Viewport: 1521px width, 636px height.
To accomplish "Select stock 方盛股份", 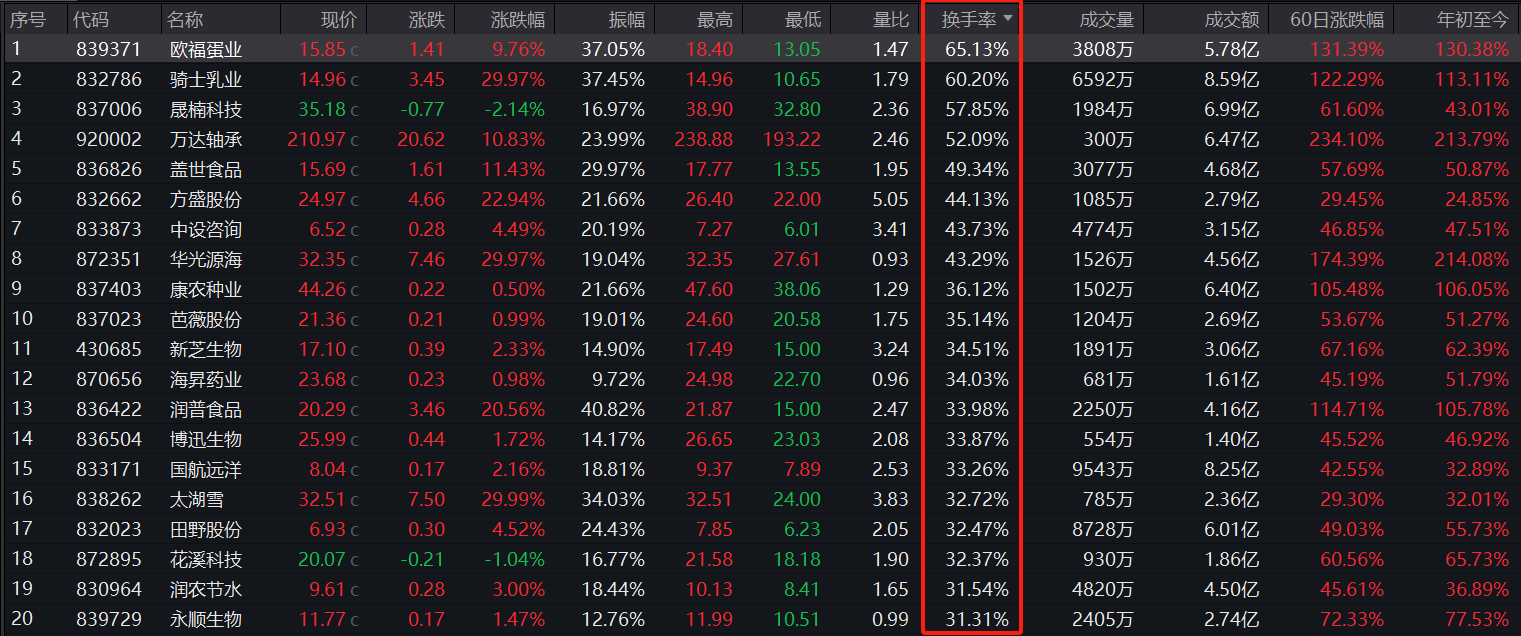I will tap(206, 199).
